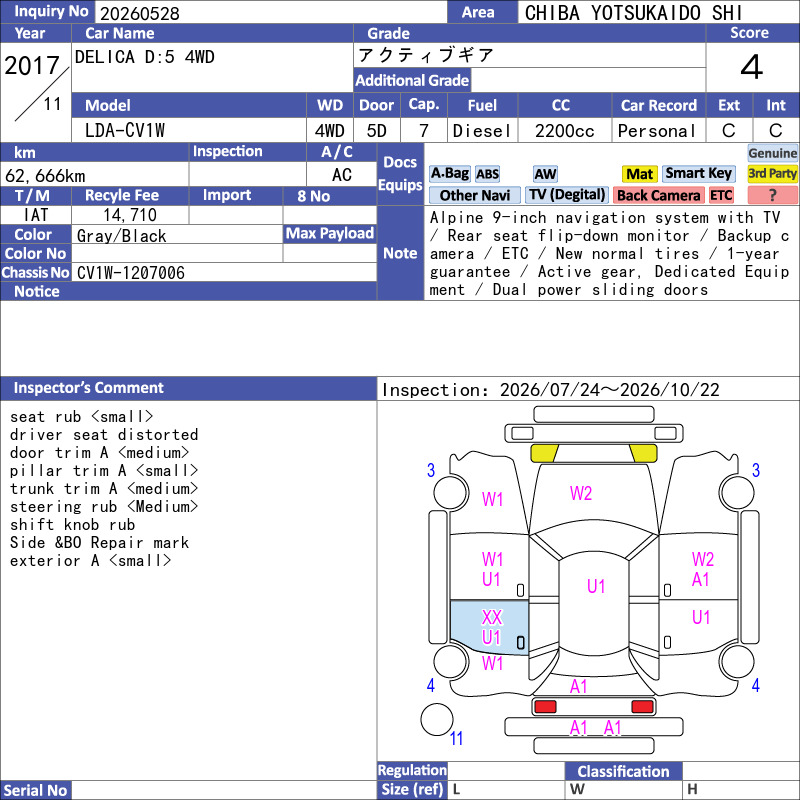Click the inspection date range 2026/07/24～2026/10/22

coord(609,390)
